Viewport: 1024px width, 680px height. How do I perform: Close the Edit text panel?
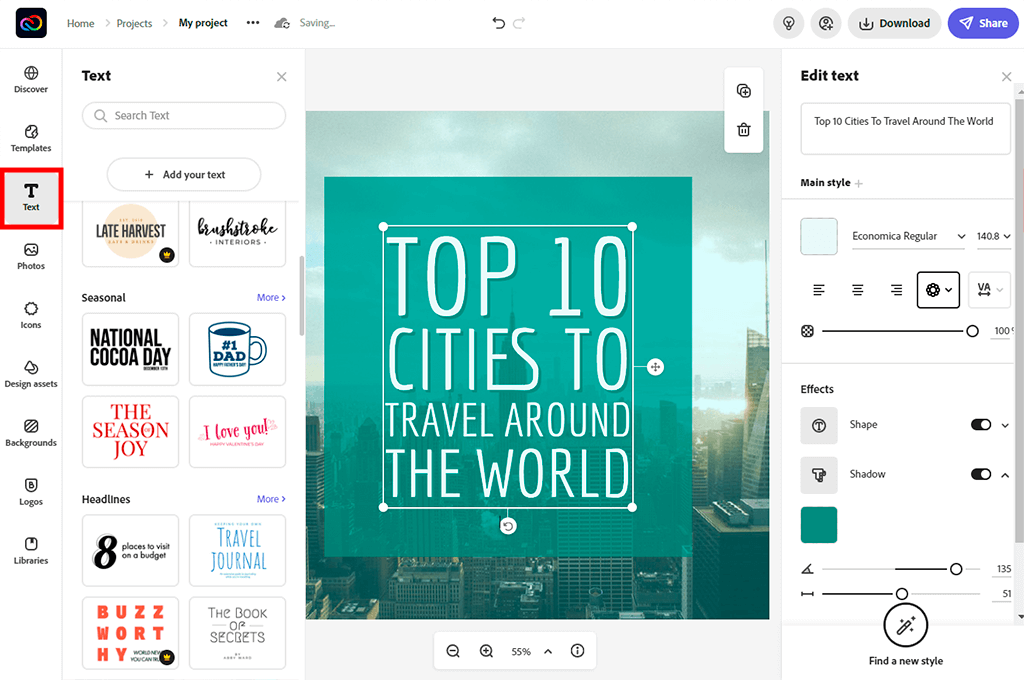1006,76
